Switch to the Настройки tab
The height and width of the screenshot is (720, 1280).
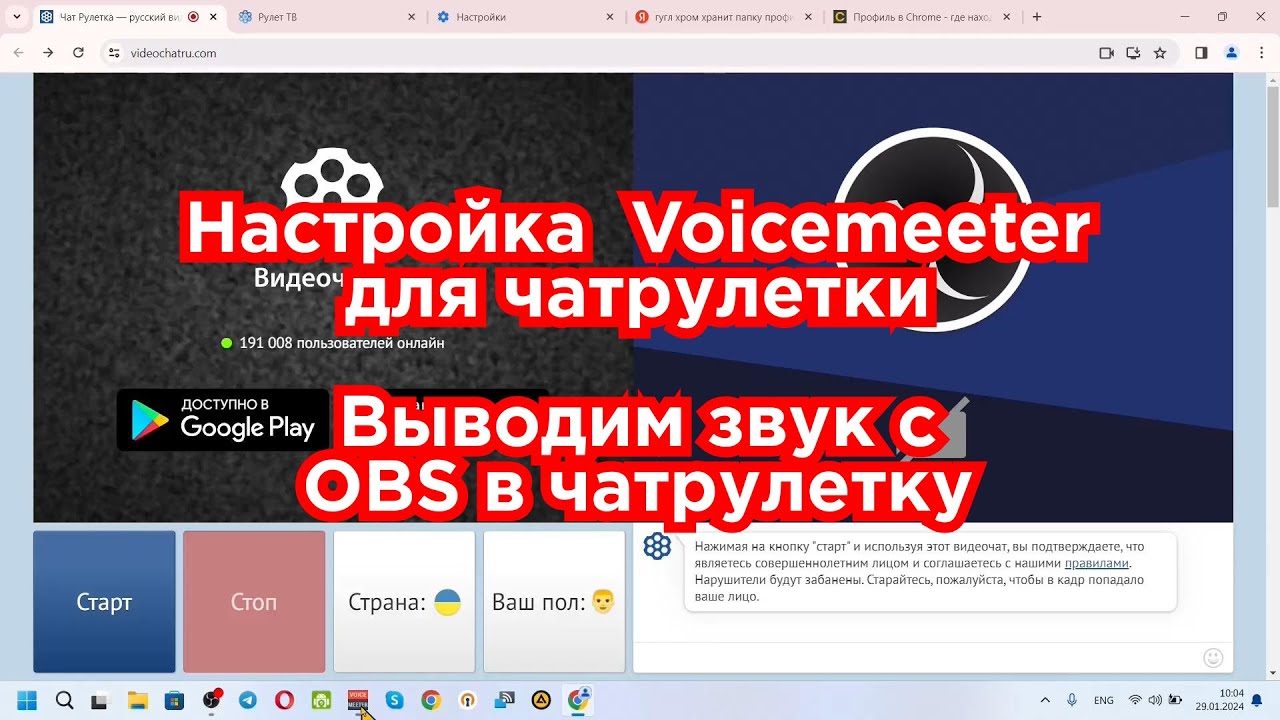[527, 17]
